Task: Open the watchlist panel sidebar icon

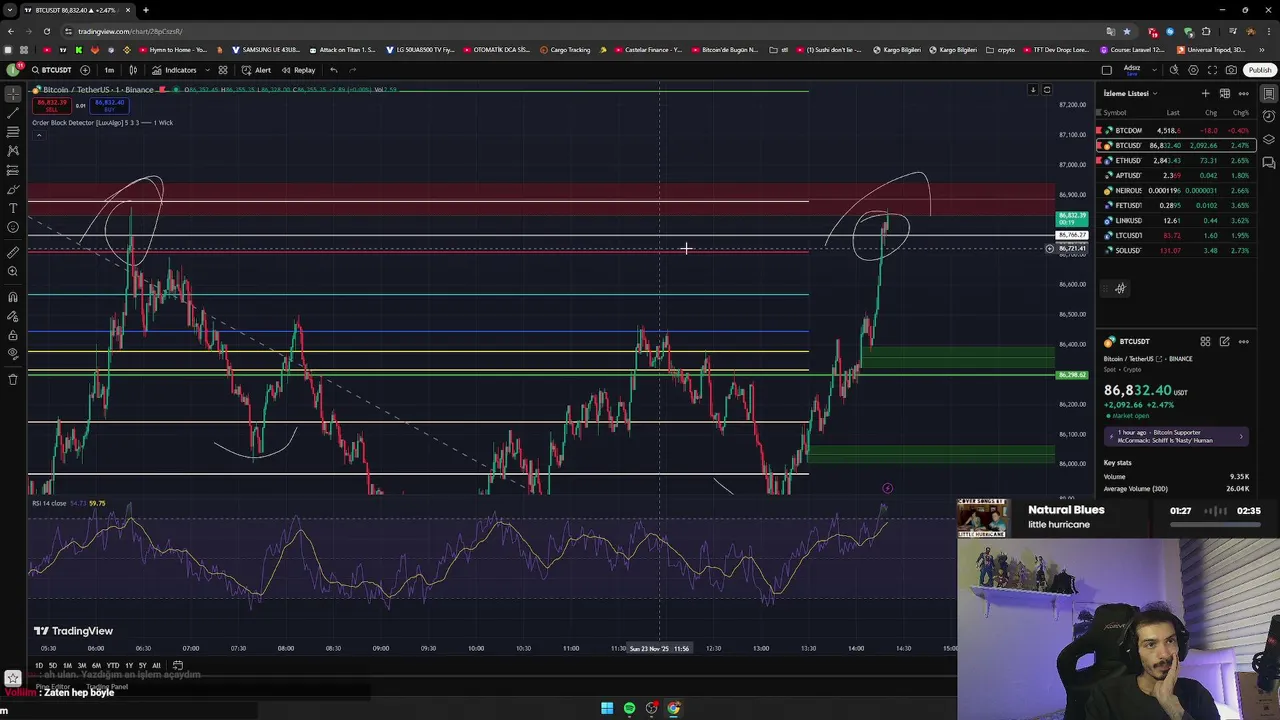Action: [x=1268, y=93]
